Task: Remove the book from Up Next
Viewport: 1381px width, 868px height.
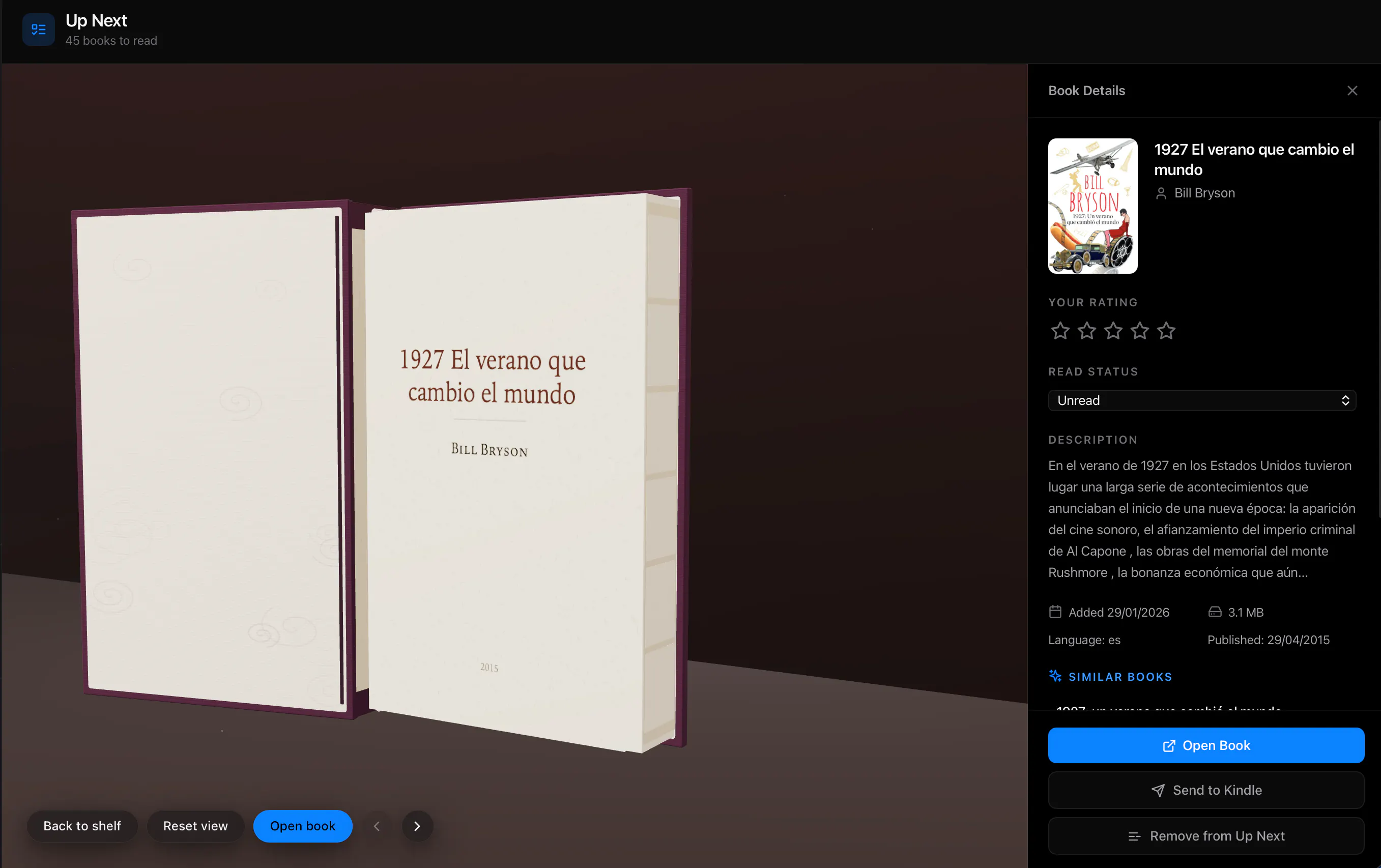Action: (x=1205, y=835)
